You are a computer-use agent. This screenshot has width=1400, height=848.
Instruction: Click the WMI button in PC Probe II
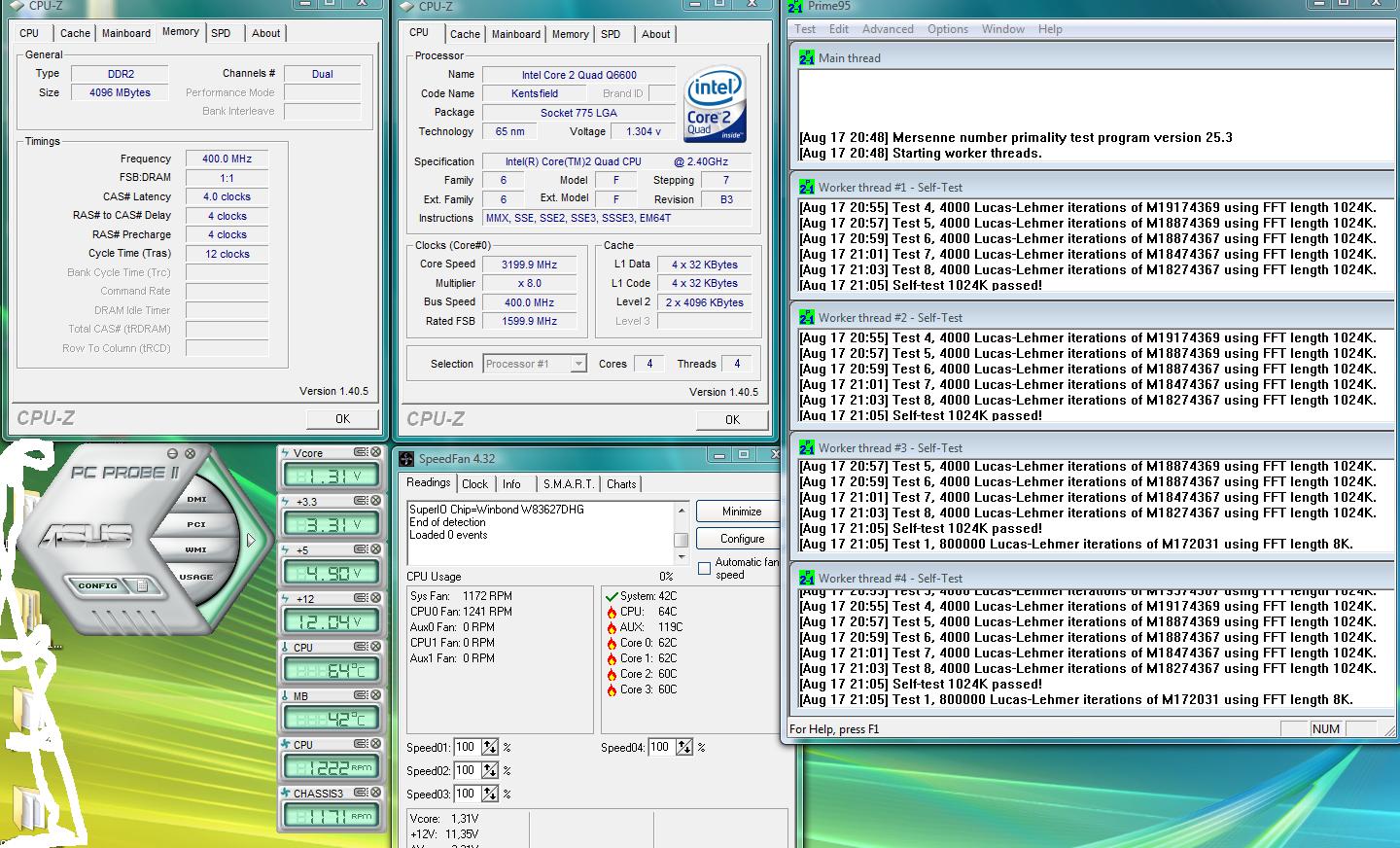pos(196,550)
